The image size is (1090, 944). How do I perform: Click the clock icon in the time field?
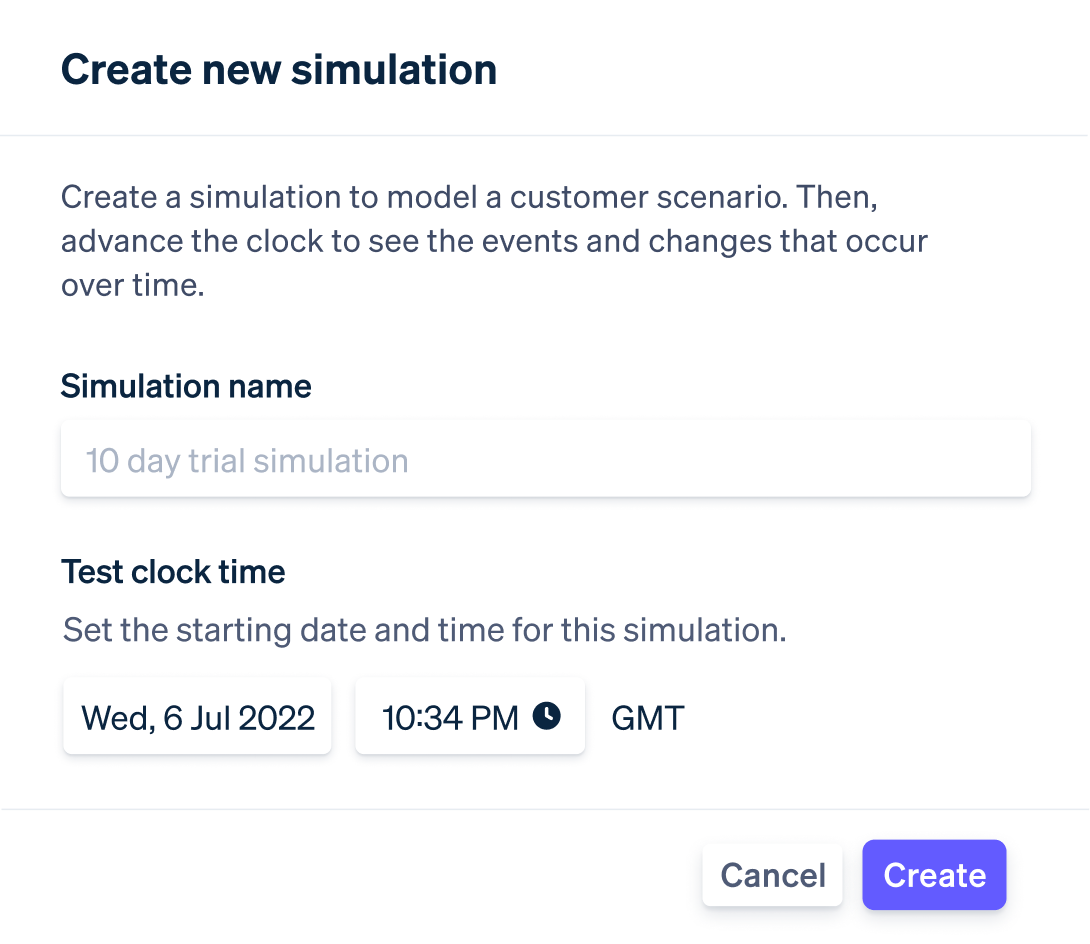coord(546,716)
